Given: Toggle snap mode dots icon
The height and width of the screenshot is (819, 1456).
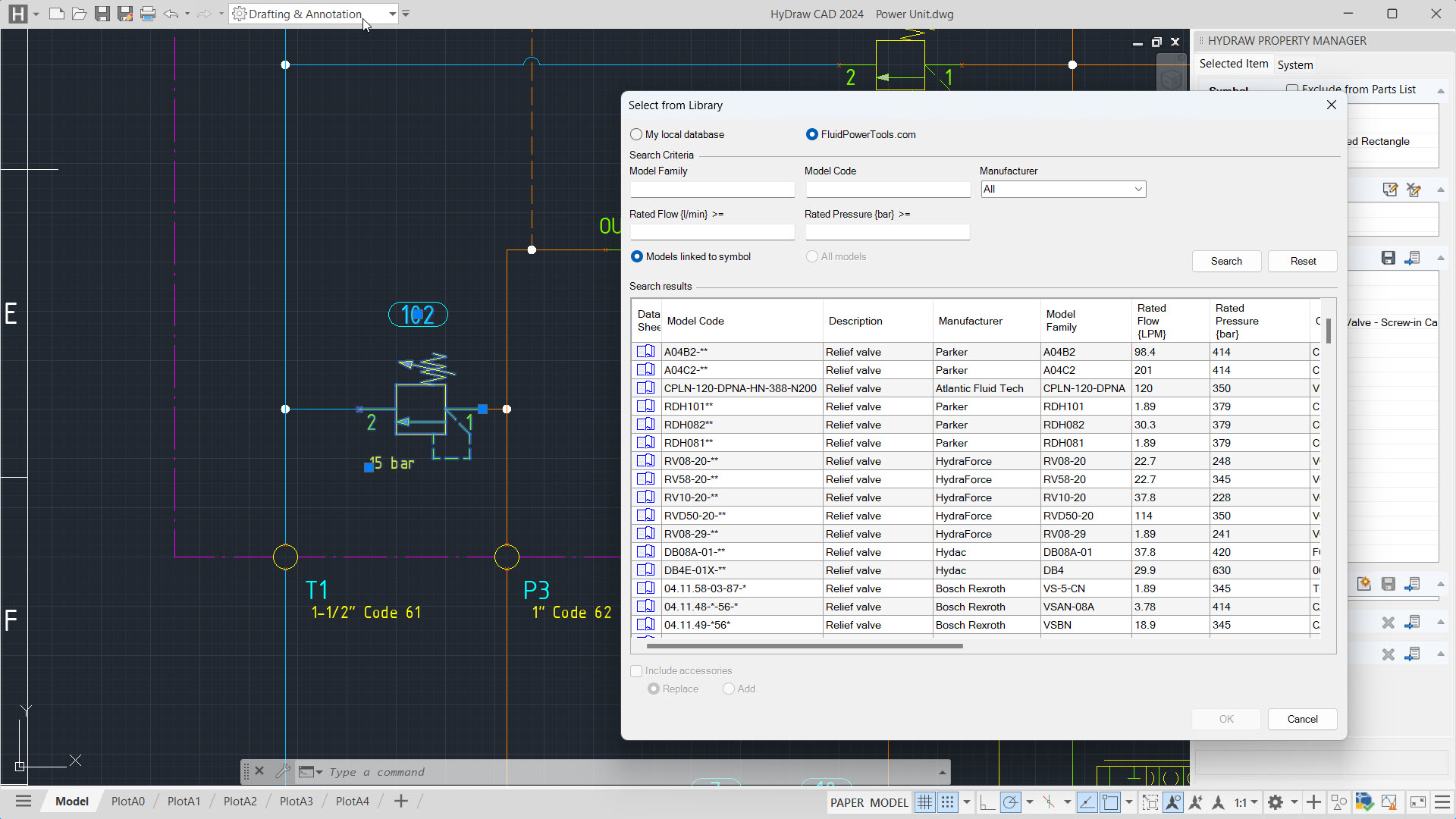Looking at the screenshot, I should pyautogui.click(x=948, y=802).
